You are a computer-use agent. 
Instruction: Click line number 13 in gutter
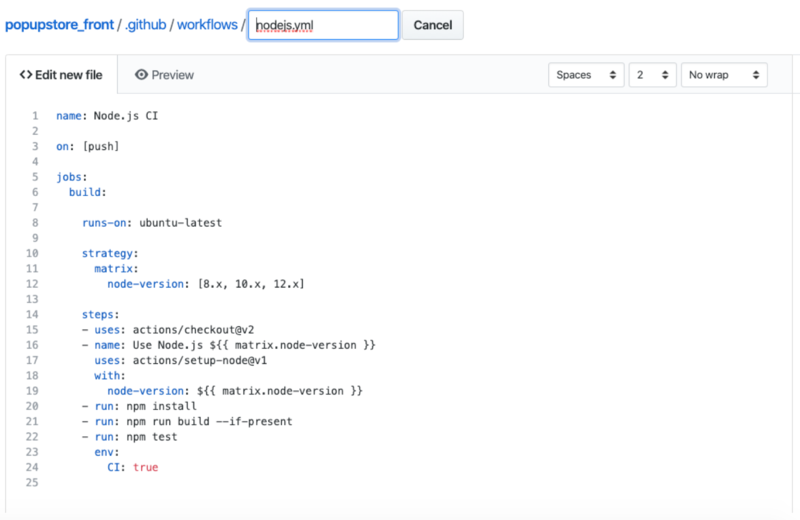tap(32, 299)
